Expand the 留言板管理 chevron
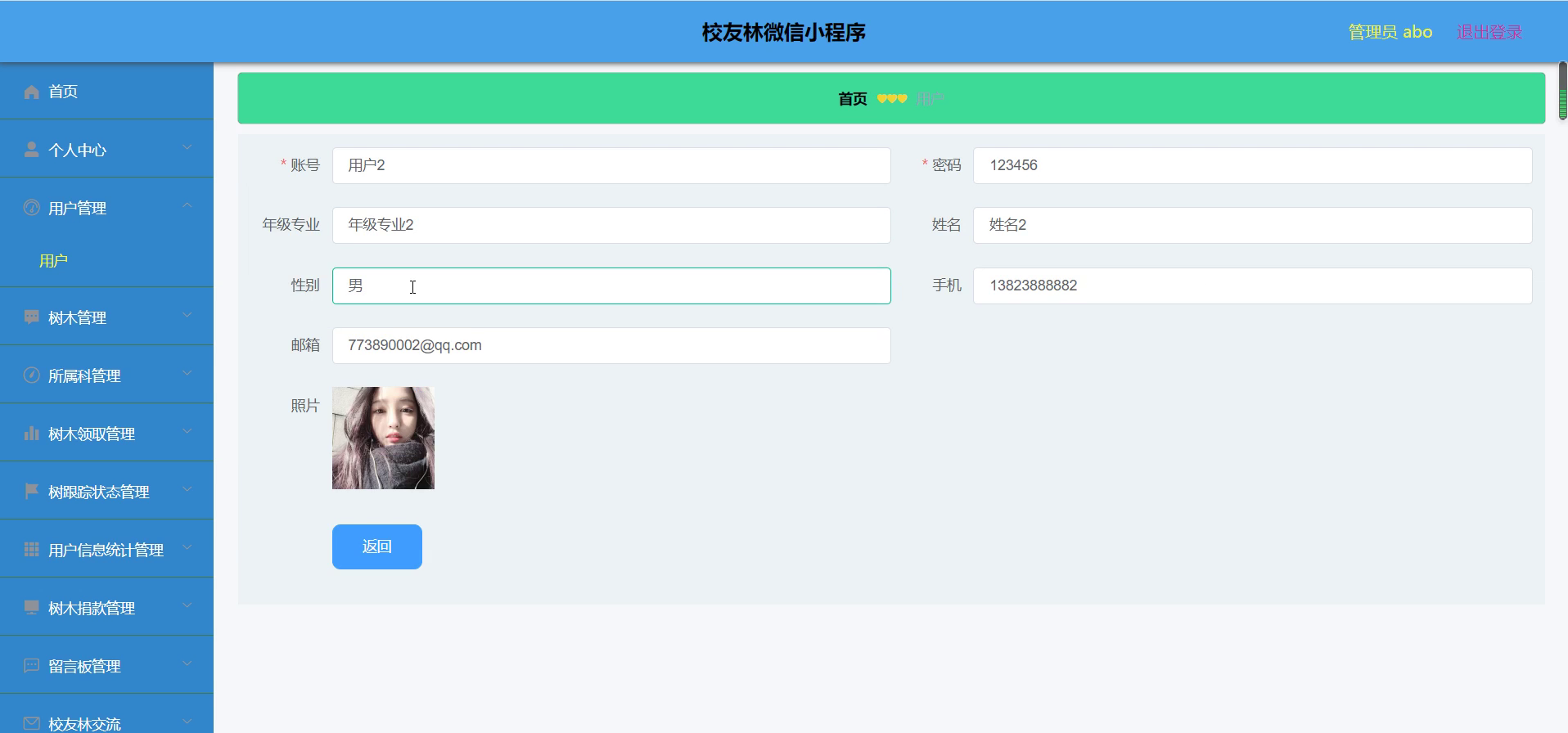Viewport: 1568px width, 733px height. point(187,664)
